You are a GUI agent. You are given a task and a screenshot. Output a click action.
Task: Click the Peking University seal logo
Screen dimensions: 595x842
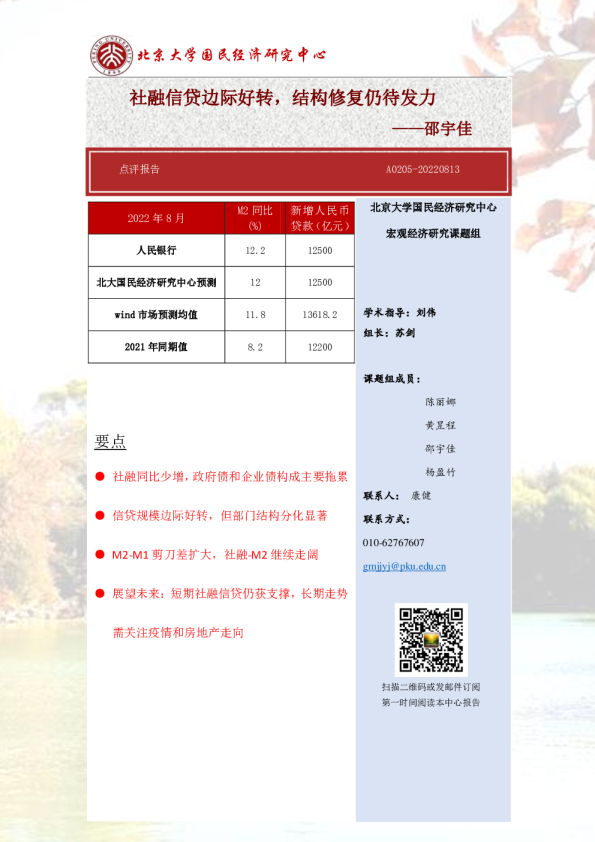click(x=111, y=55)
